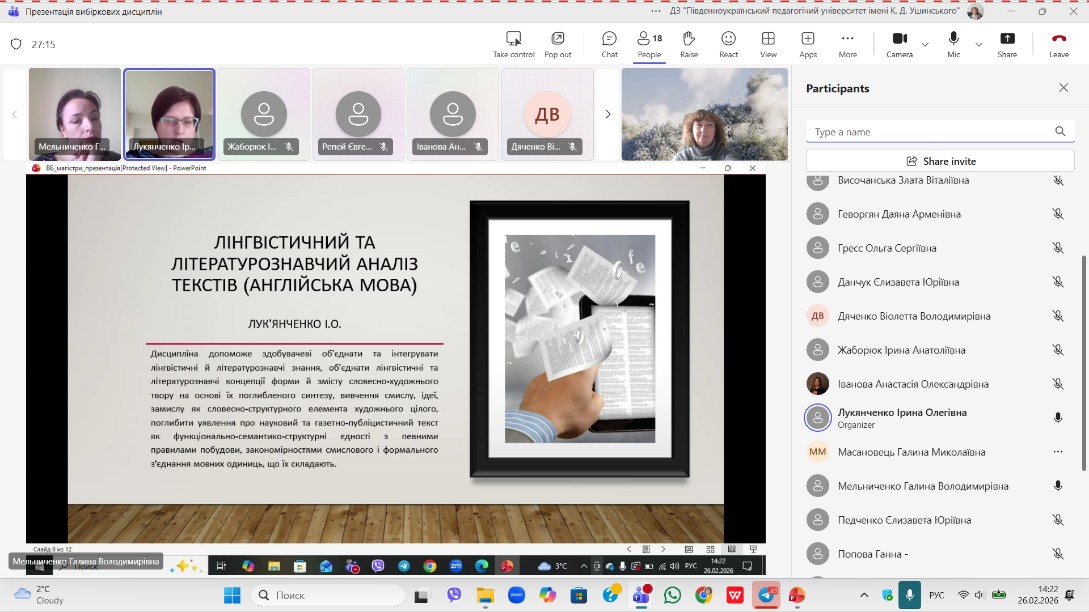Click the Share screen icon

[x=1006, y=42]
